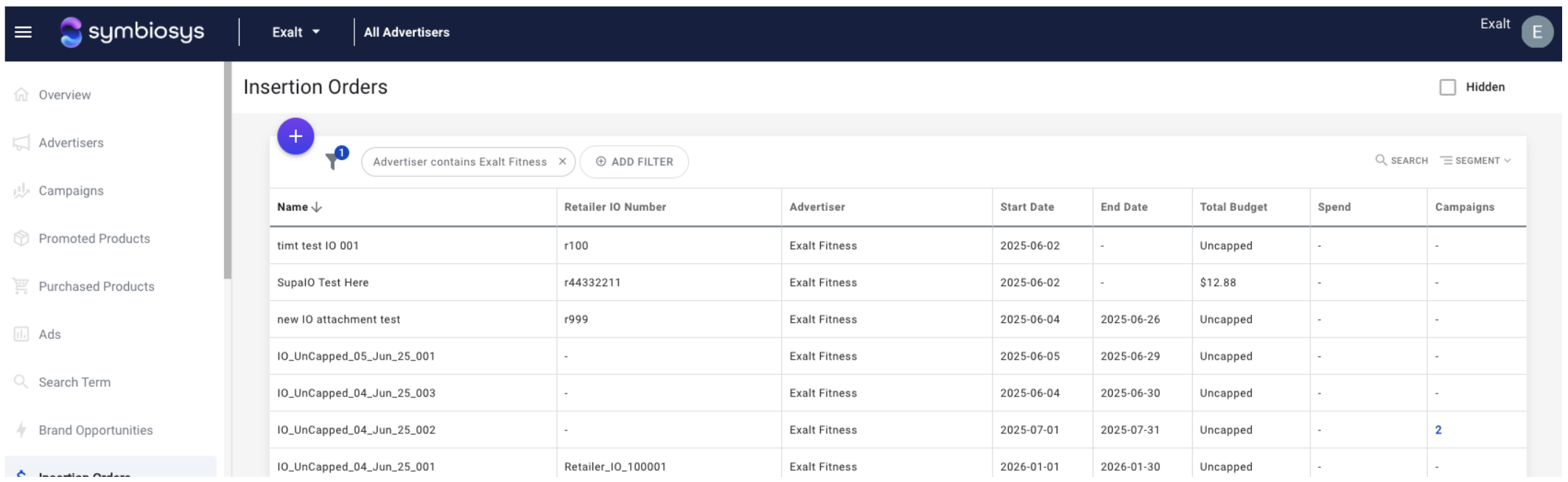Go to Brand Opportunities page

(95, 430)
